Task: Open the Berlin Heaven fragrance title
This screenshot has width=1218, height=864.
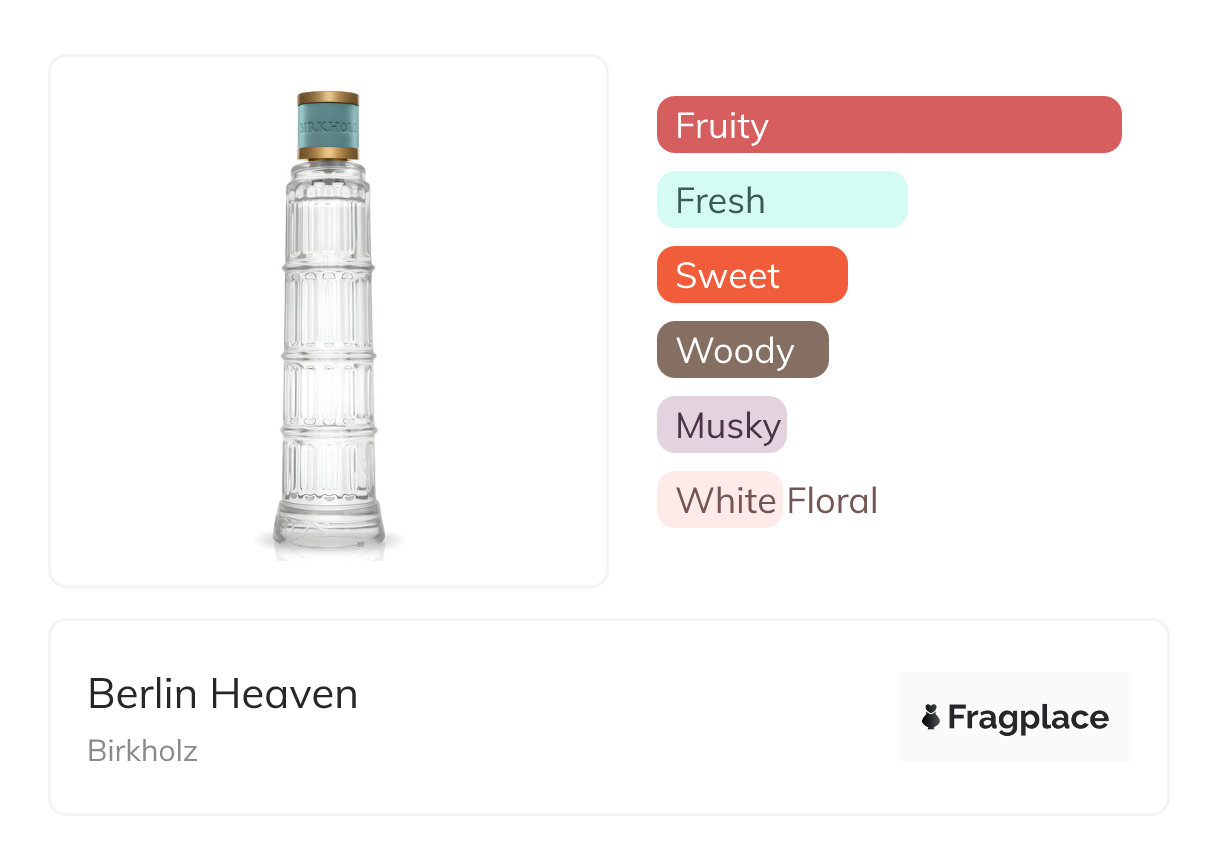Action: [x=223, y=694]
